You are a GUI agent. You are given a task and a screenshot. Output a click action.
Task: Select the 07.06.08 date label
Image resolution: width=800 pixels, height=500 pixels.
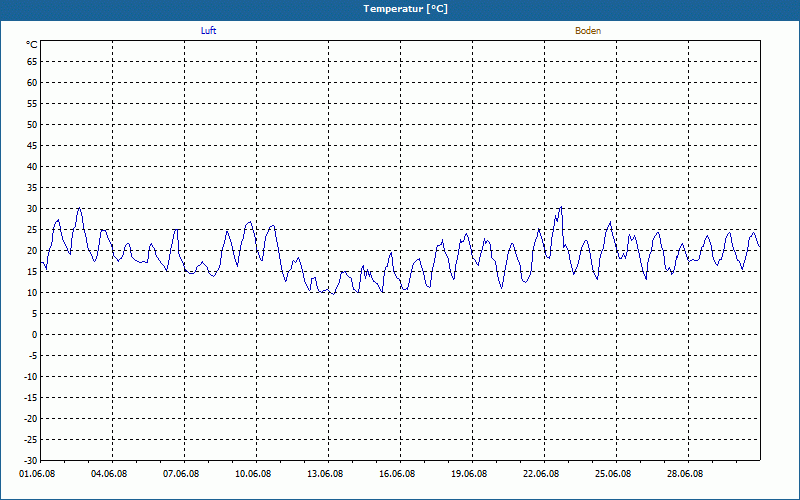pos(181,473)
